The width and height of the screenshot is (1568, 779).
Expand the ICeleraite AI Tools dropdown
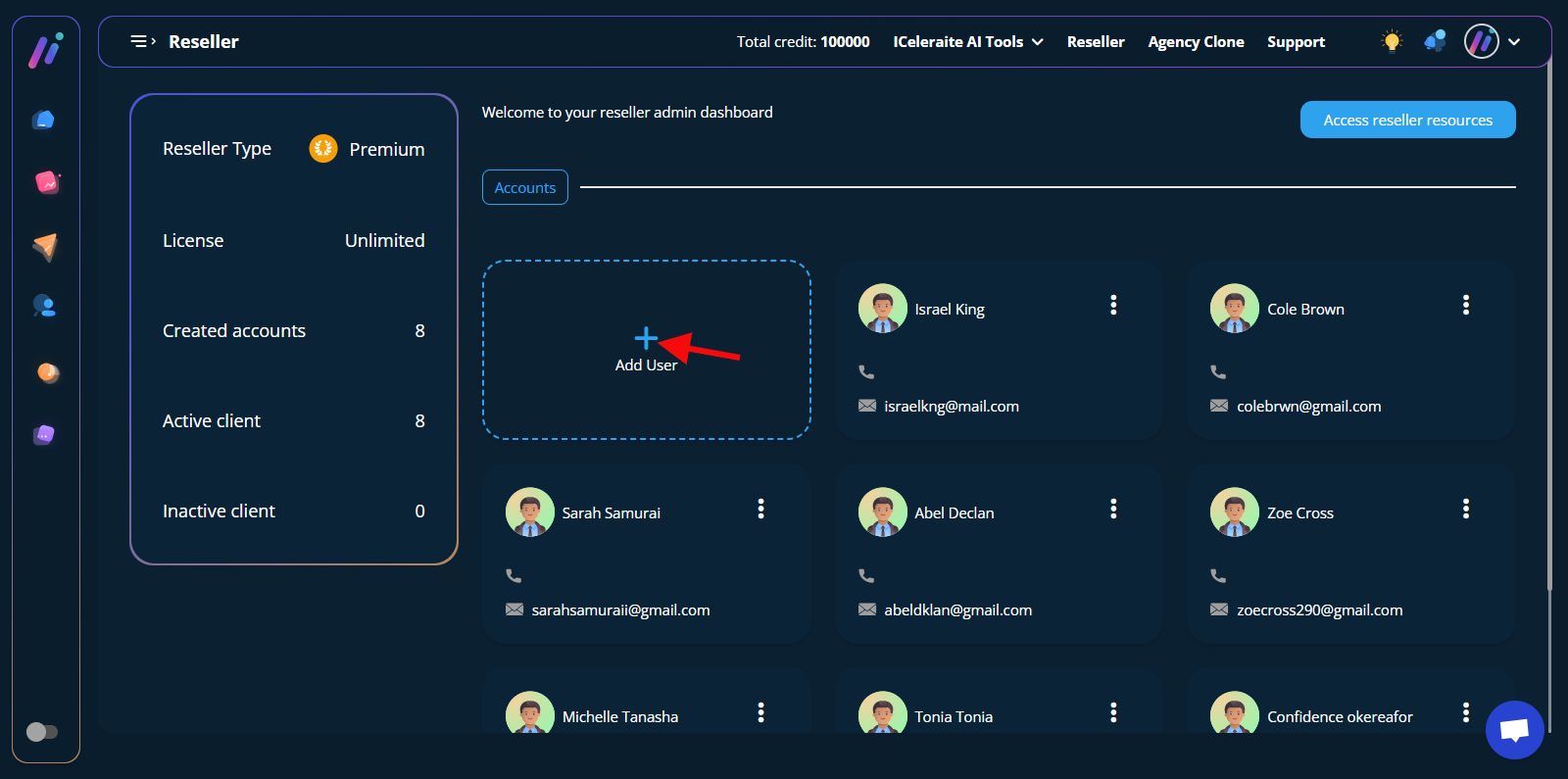pyautogui.click(x=967, y=42)
